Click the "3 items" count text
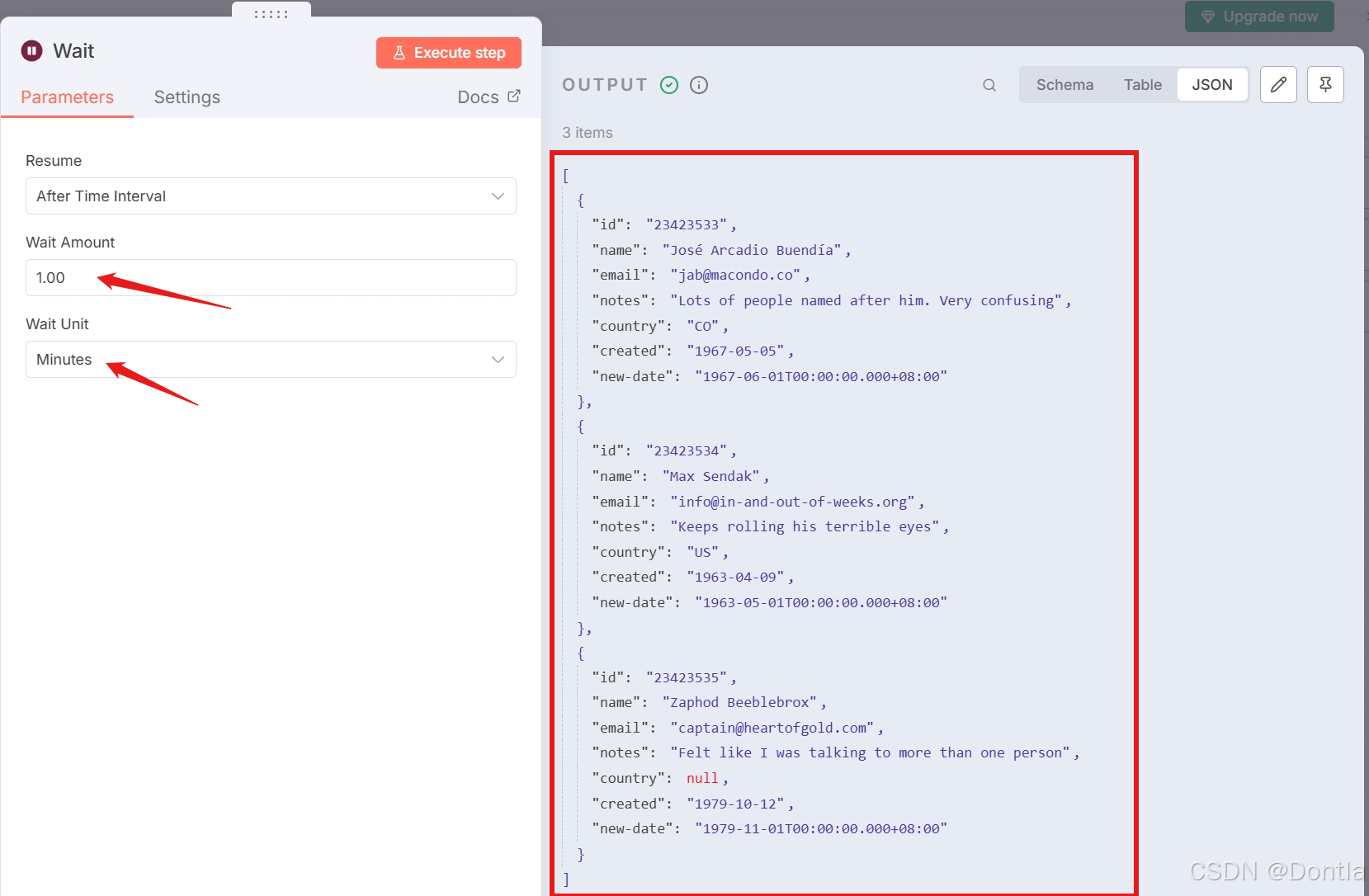The height and width of the screenshot is (896, 1369). [x=588, y=133]
